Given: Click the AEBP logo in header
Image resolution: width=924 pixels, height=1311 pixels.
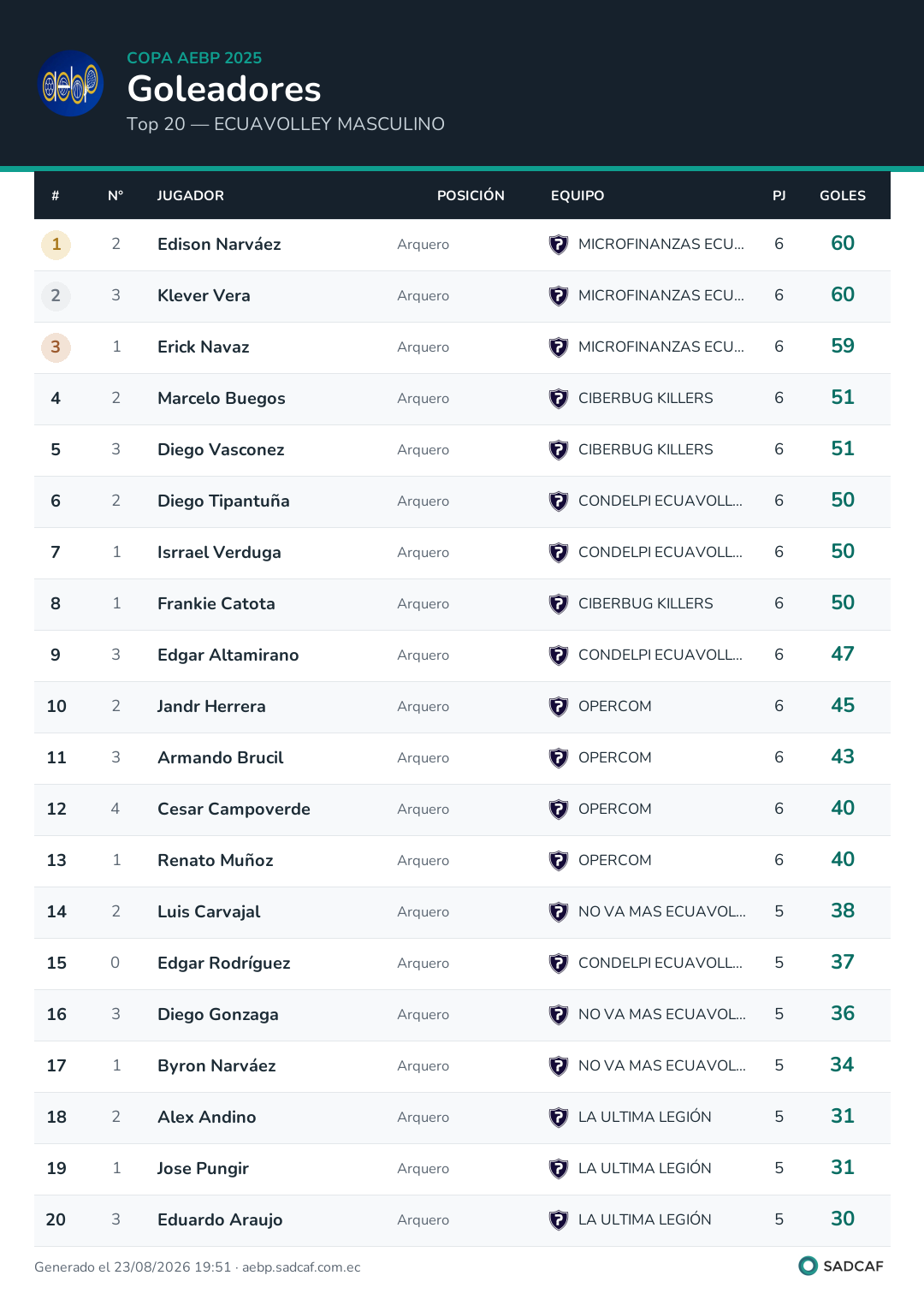Looking at the screenshot, I should click(72, 84).
